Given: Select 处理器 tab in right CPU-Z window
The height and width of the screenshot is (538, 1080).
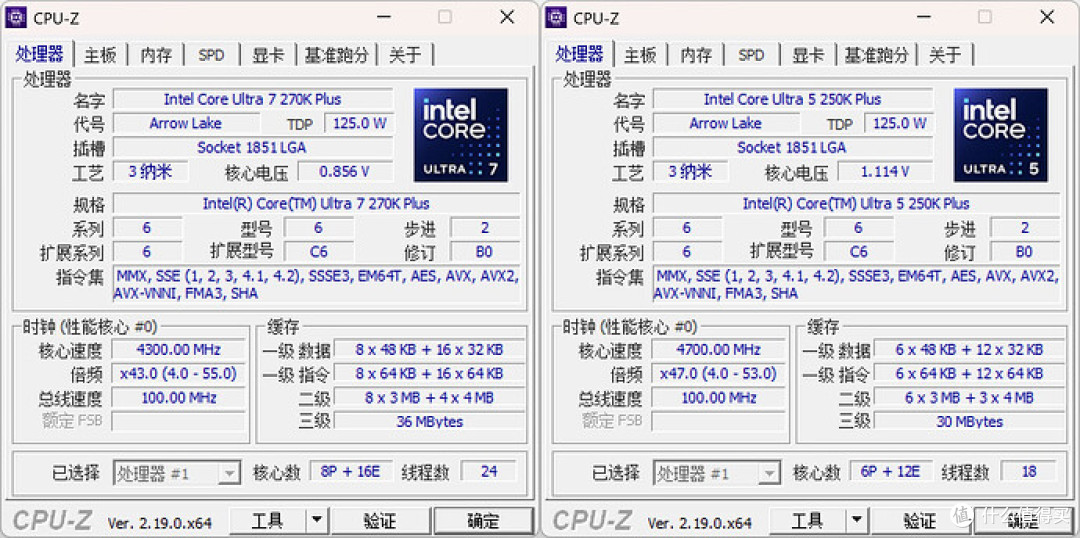Looking at the screenshot, I should [x=579, y=54].
